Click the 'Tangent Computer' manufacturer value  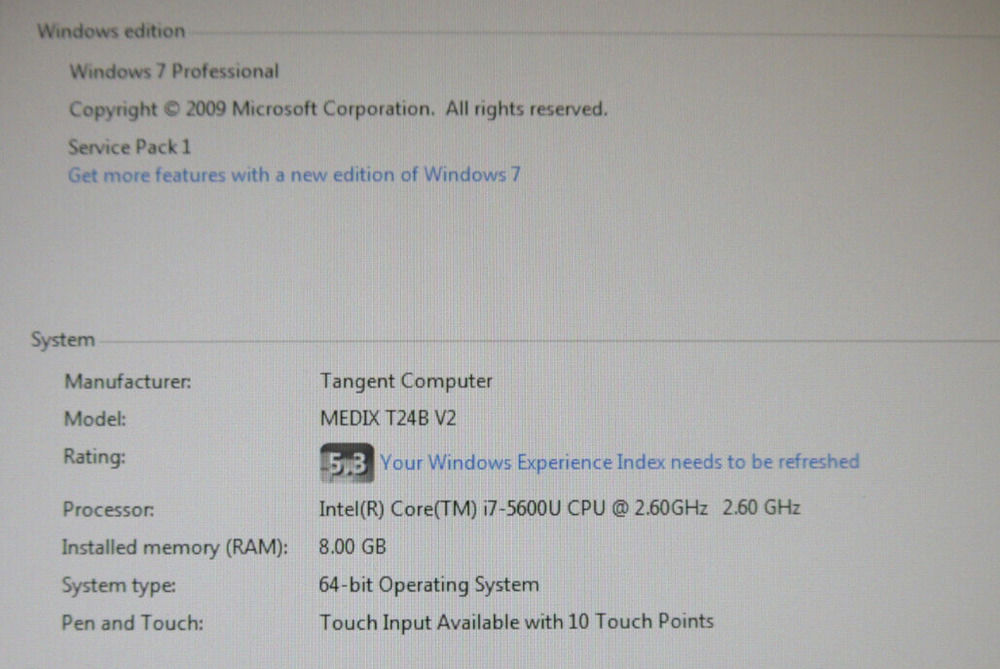pyautogui.click(x=406, y=381)
